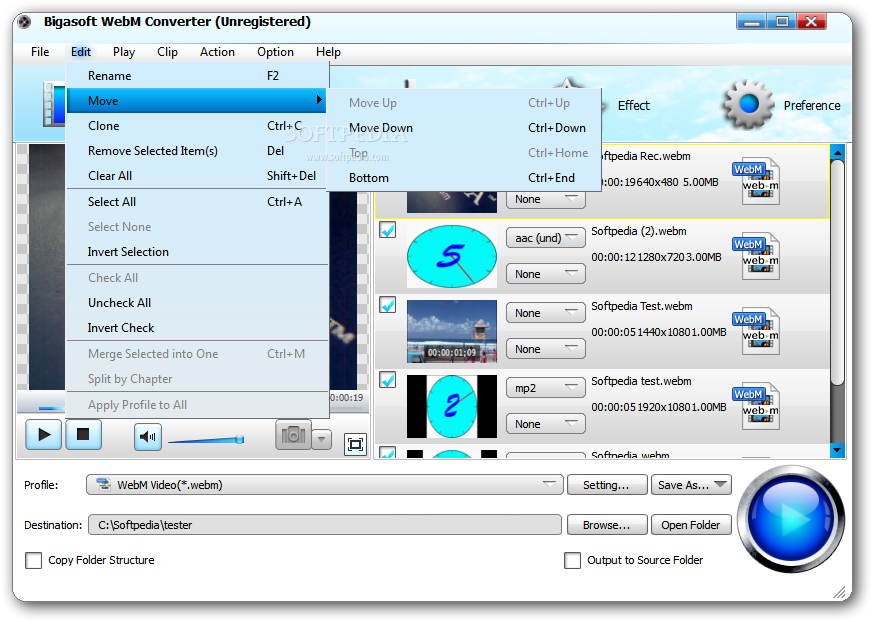Screen dimensions: 873x622
Task: Select Bottom in the Move submenu
Action: (464, 178)
